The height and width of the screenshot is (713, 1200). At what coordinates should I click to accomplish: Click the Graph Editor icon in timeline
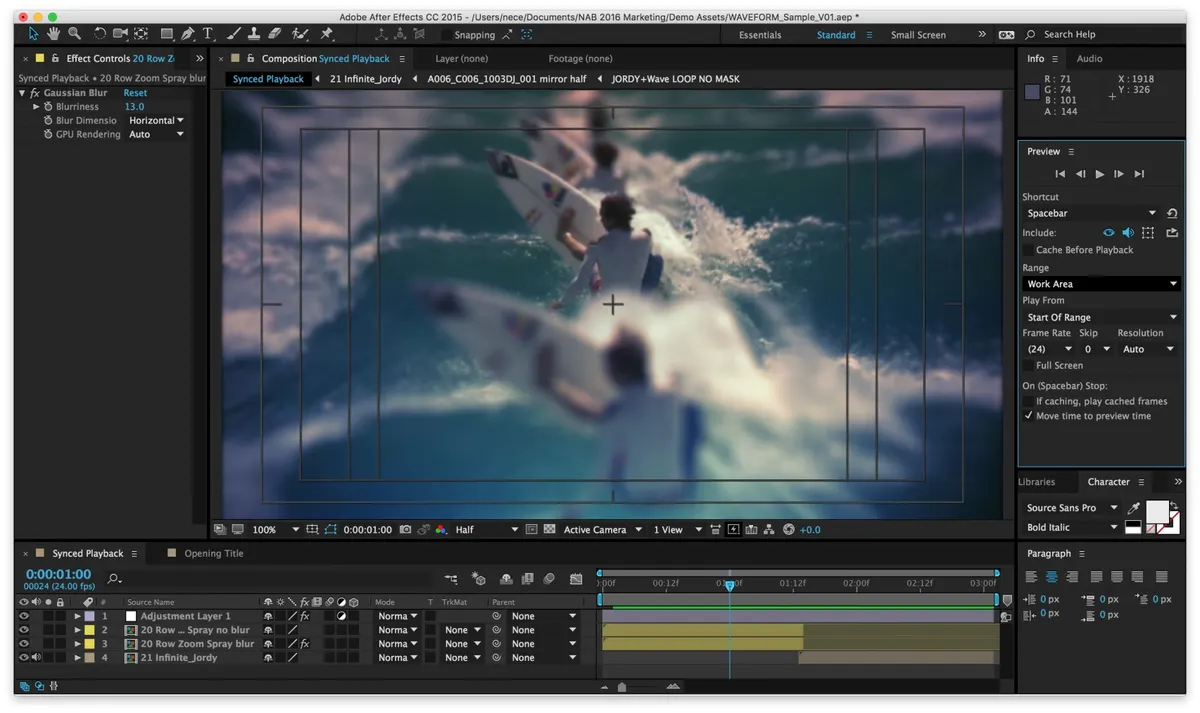tap(575, 579)
